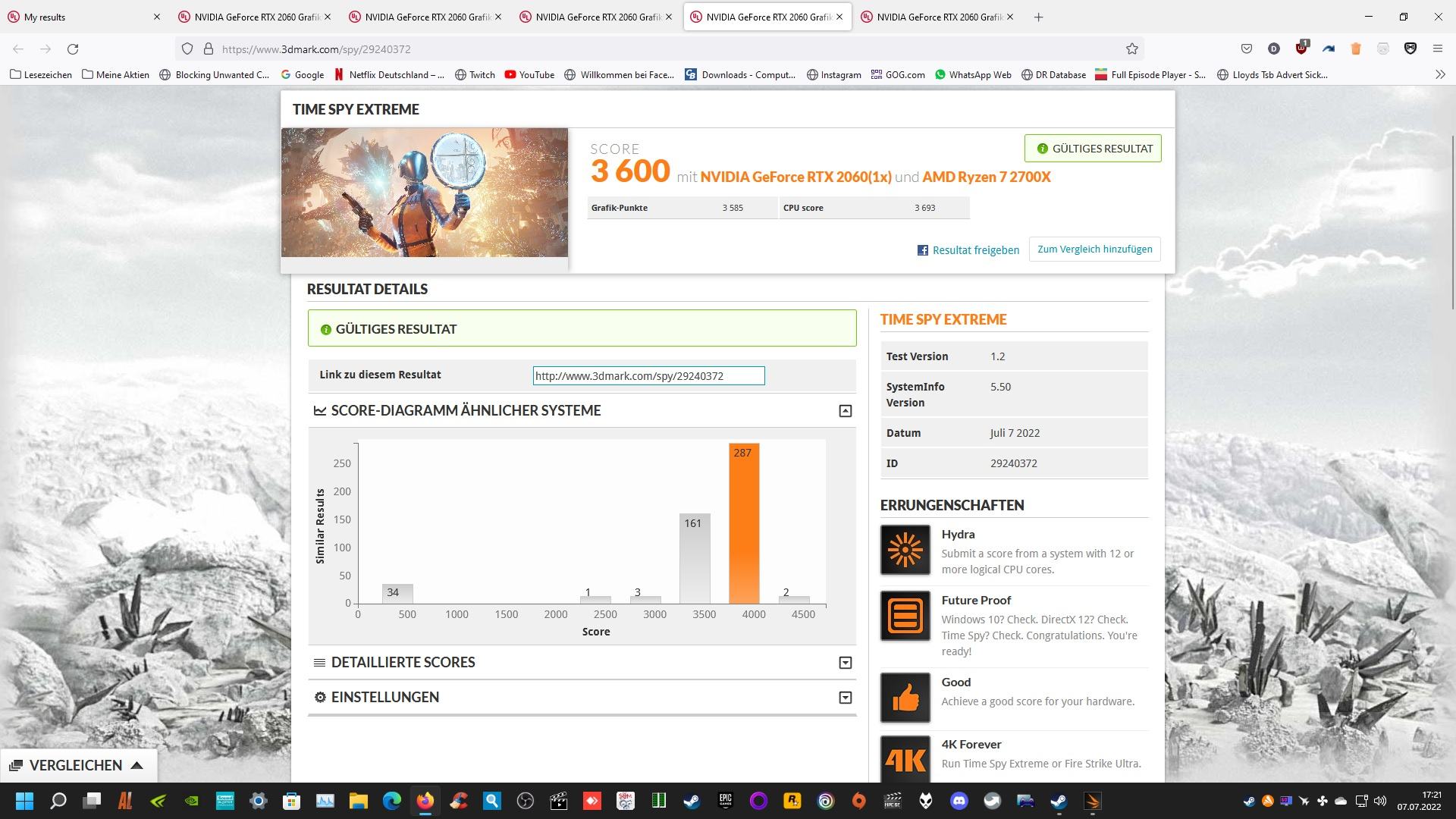The width and height of the screenshot is (1456, 819).
Task: Open the Hydra achievement icon
Action: 905,550
